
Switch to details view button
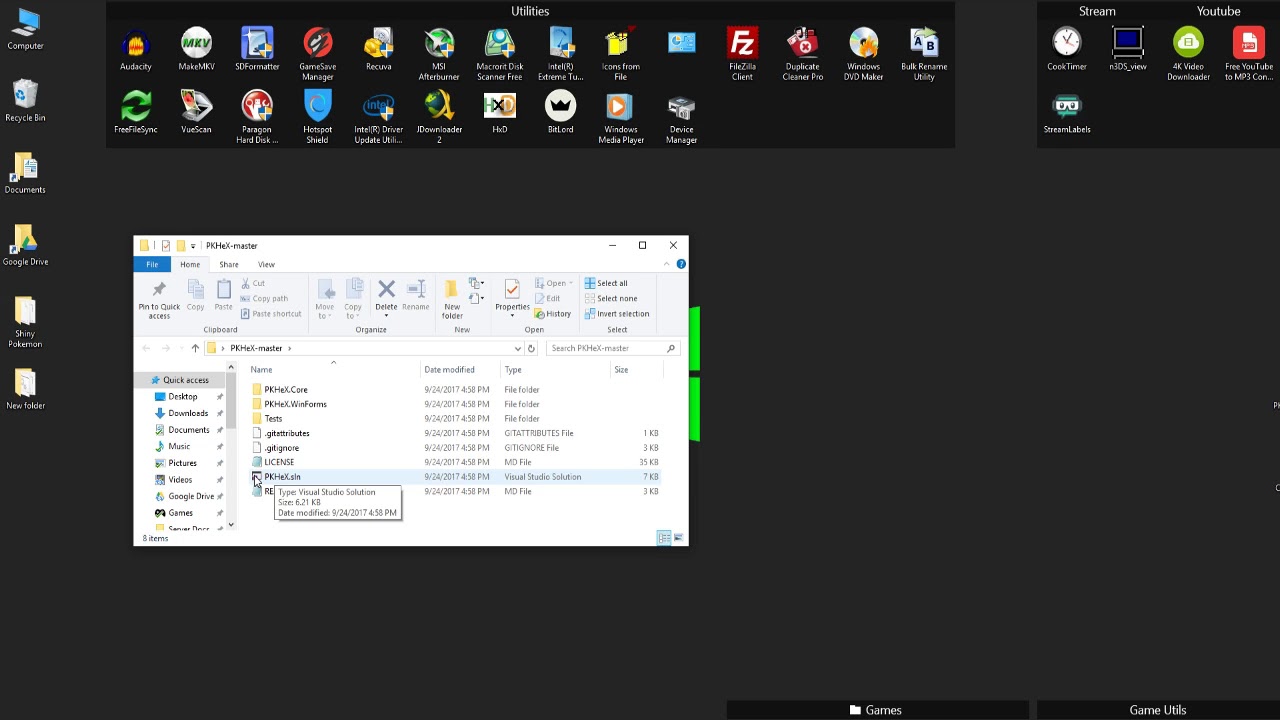click(664, 538)
